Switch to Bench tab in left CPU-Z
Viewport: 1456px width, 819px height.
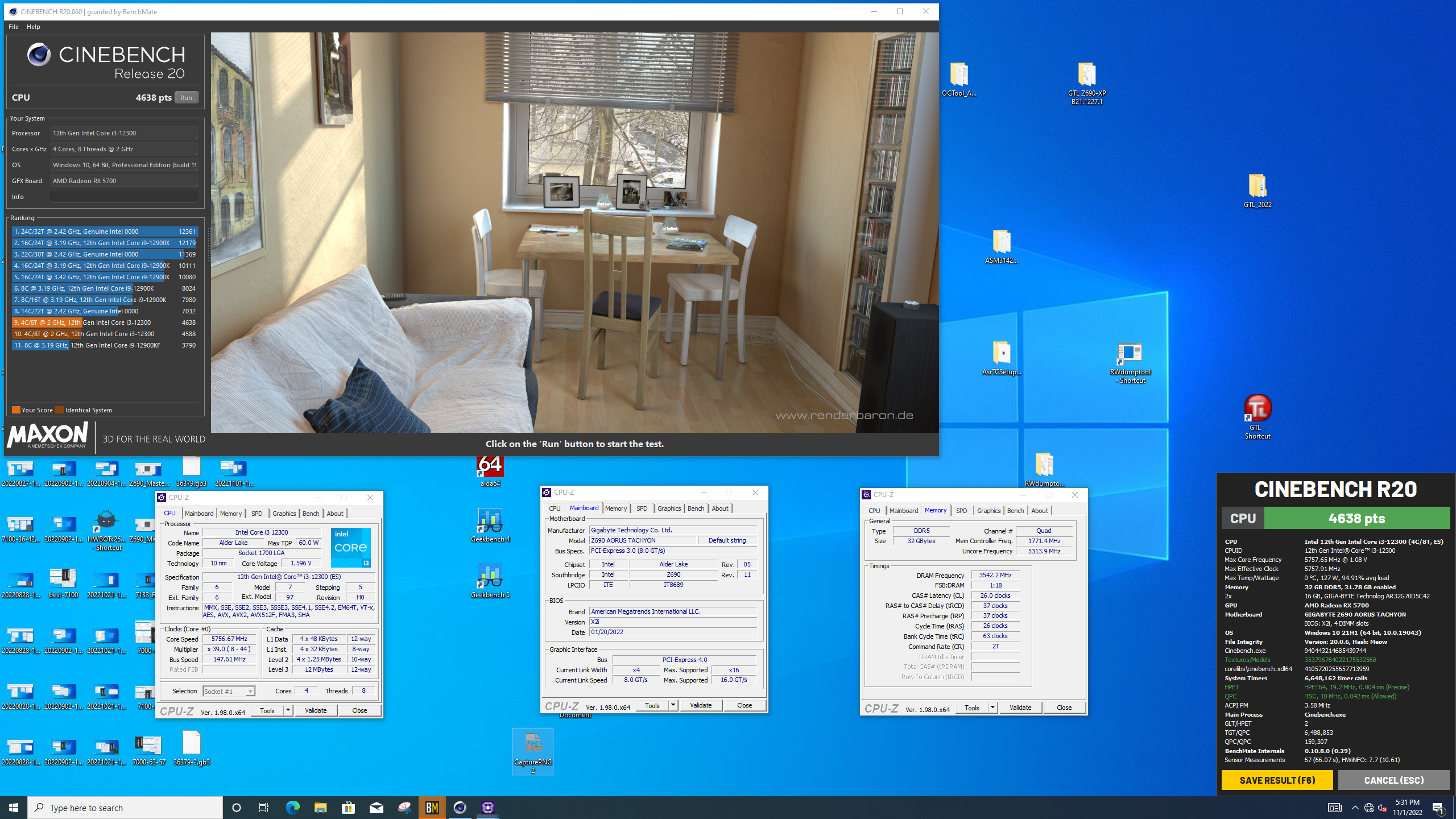[311, 513]
